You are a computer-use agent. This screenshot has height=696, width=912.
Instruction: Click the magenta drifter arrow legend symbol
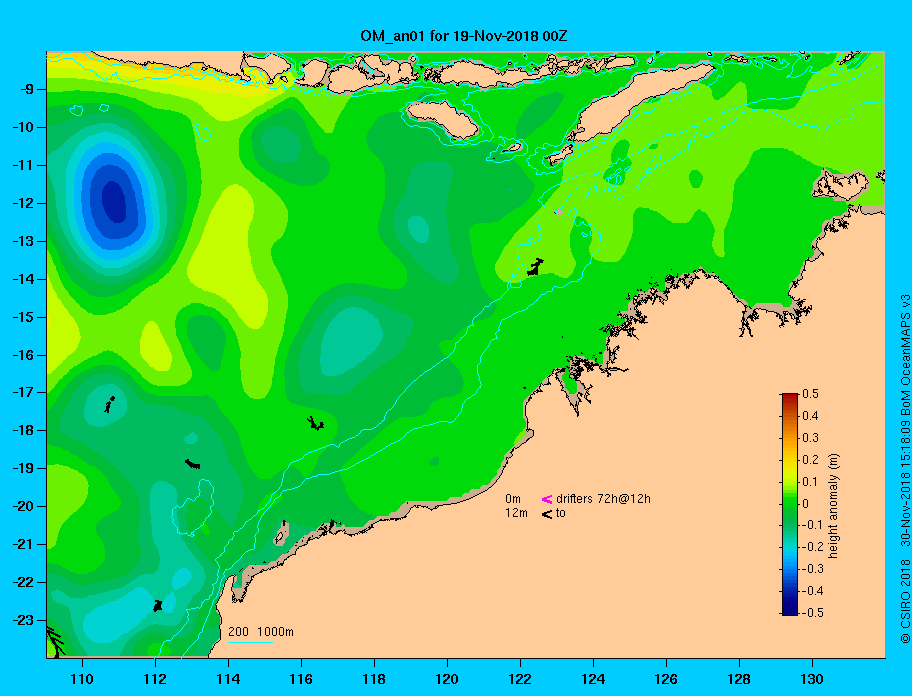[x=547, y=499]
